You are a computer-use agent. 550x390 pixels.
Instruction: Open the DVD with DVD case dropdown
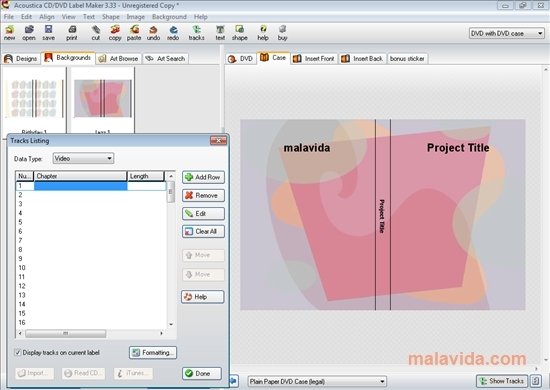point(507,33)
